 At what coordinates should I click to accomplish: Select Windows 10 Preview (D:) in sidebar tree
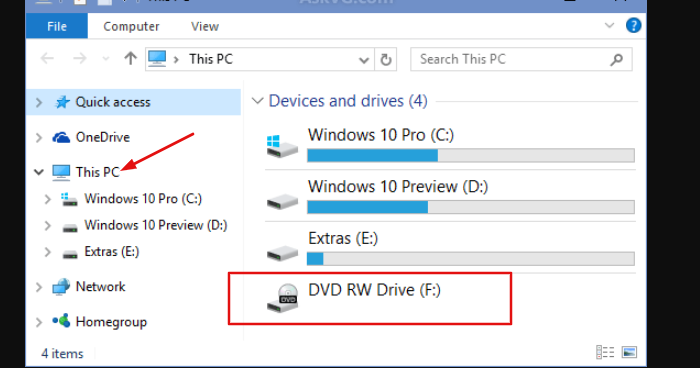(x=156, y=225)
